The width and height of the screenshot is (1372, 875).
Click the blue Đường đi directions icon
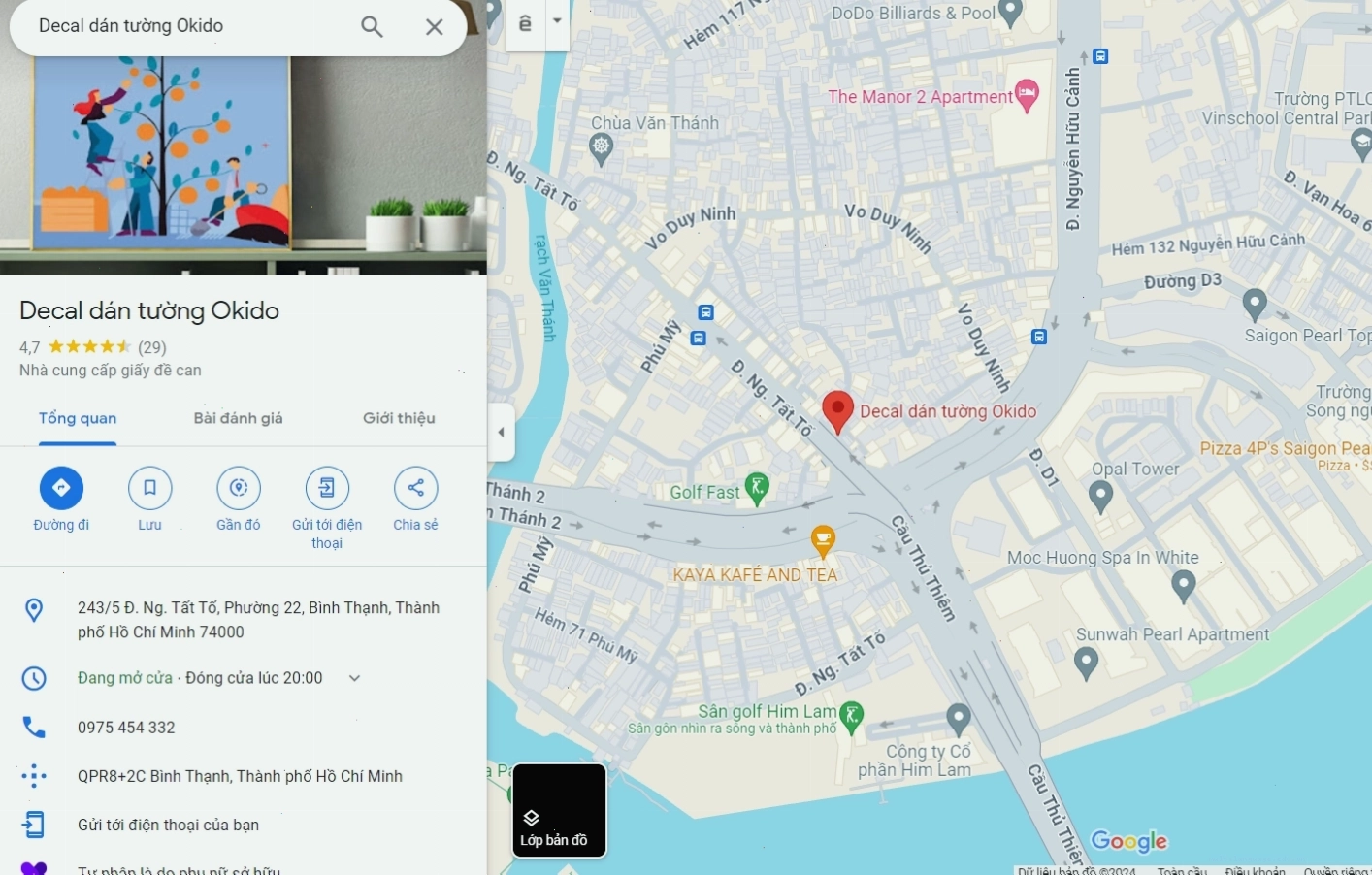pos(61,488)
